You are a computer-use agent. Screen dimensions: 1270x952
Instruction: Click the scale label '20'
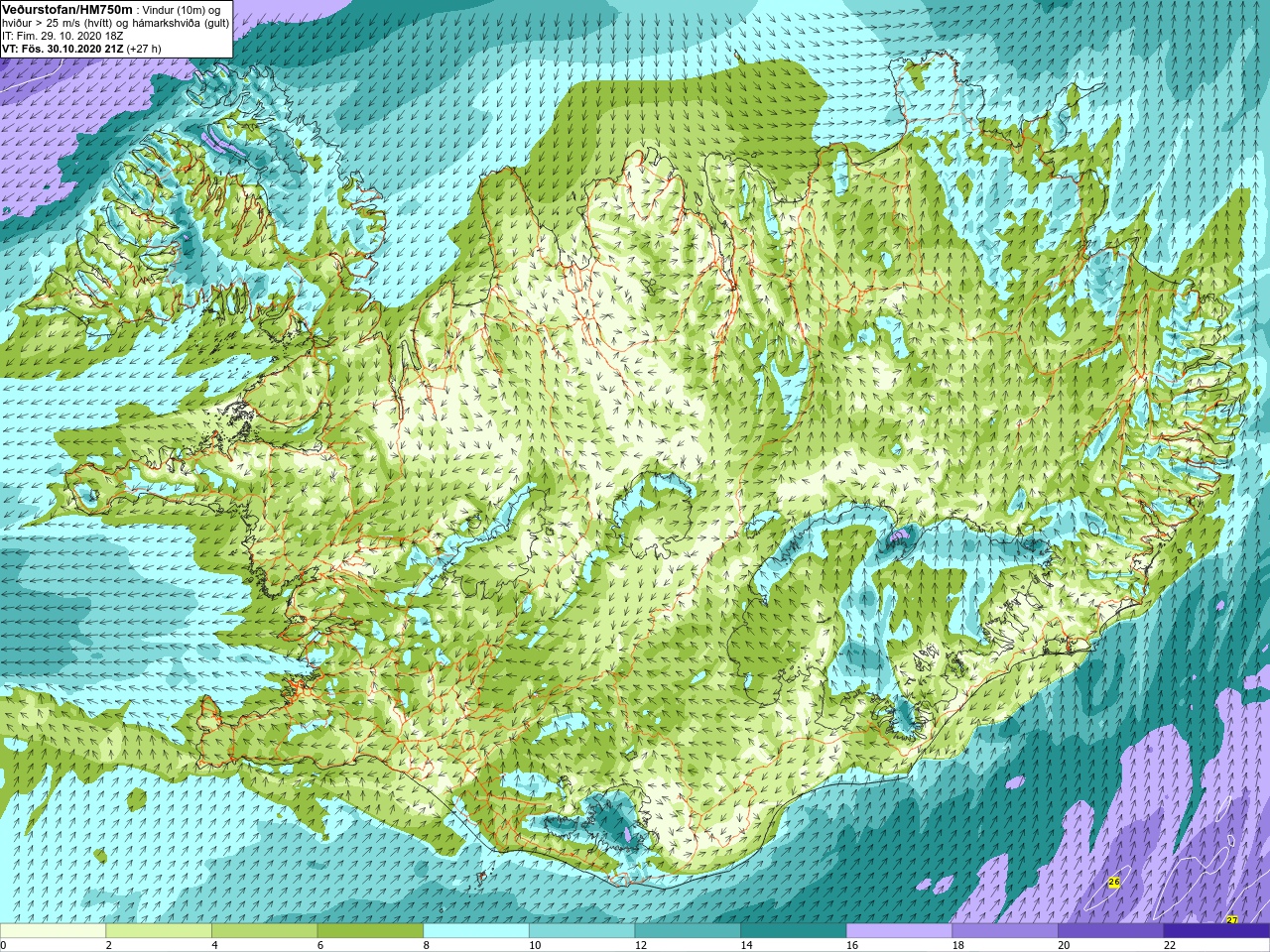click(1064, 945)
